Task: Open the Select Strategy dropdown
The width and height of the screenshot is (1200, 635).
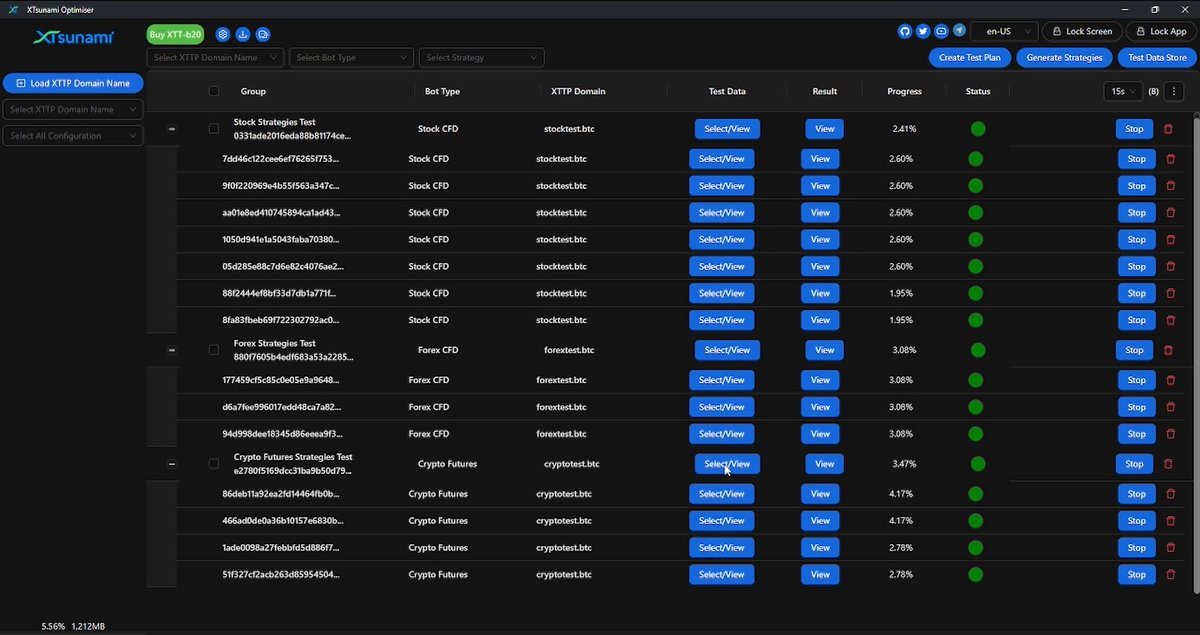Action: point(482,58)
